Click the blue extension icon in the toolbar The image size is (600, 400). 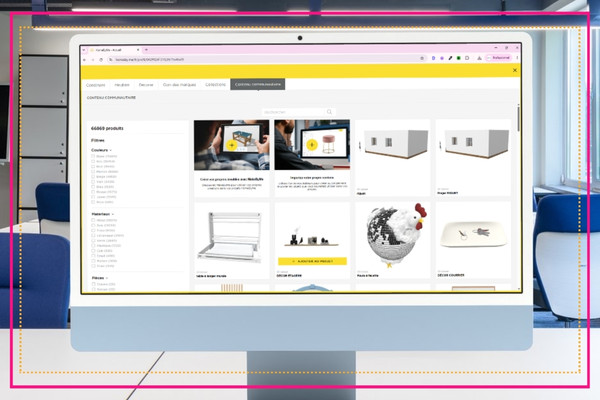point(434,58)
